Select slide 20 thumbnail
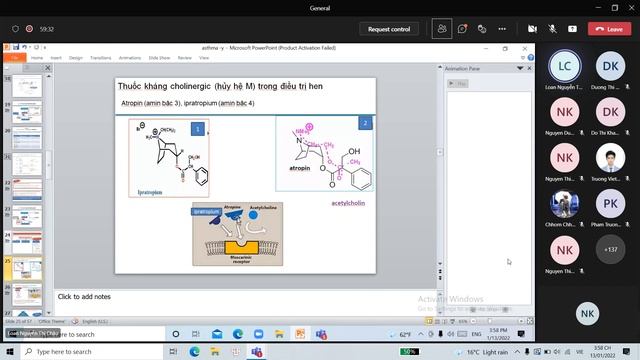Image resolution: width=640 pixels, height=360 pixels. (27, 138)
